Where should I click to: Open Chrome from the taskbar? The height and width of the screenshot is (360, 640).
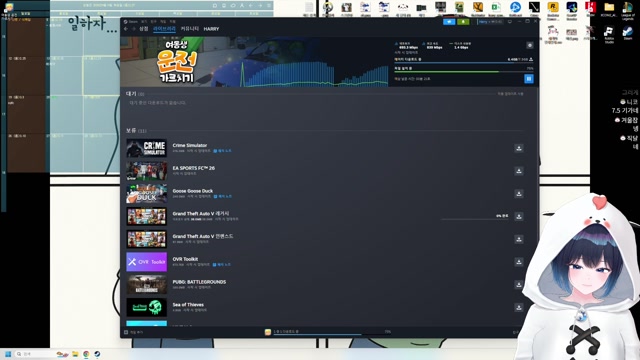[x=86, y=354]
